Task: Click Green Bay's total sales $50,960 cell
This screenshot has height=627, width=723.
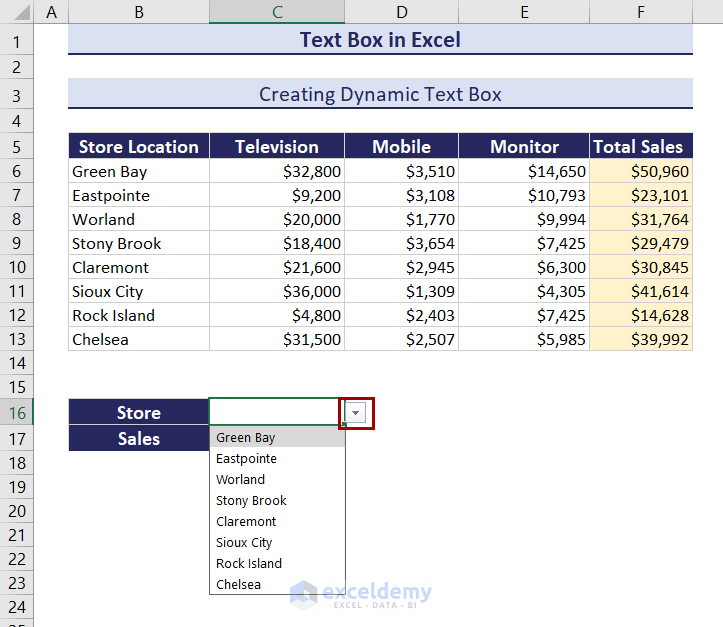Action: coord(640,171)
